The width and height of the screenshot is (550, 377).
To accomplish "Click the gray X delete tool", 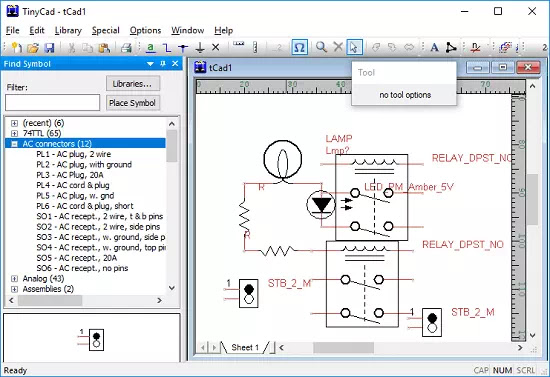I will 337,46.
